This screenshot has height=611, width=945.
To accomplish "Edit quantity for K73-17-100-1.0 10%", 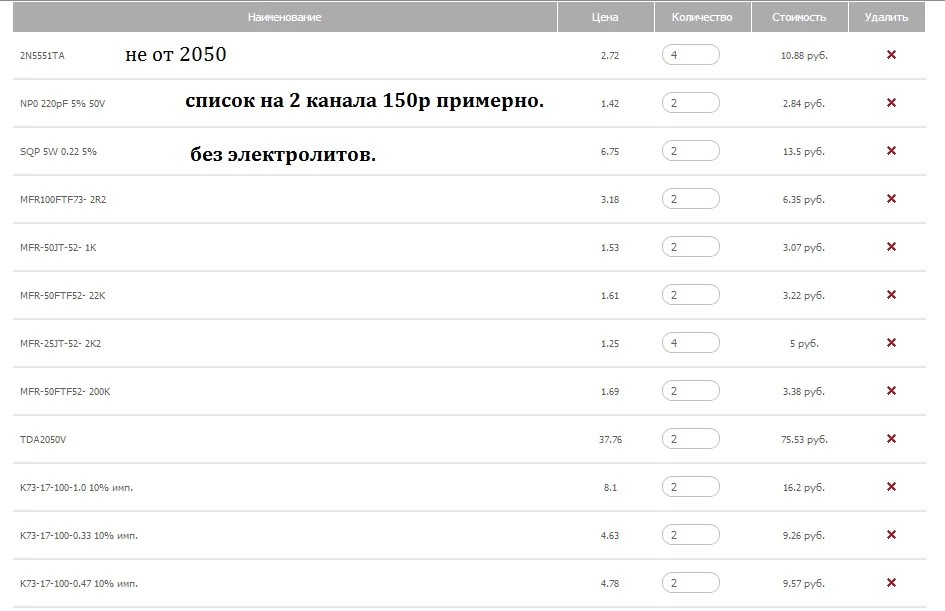I will [691, 487].
